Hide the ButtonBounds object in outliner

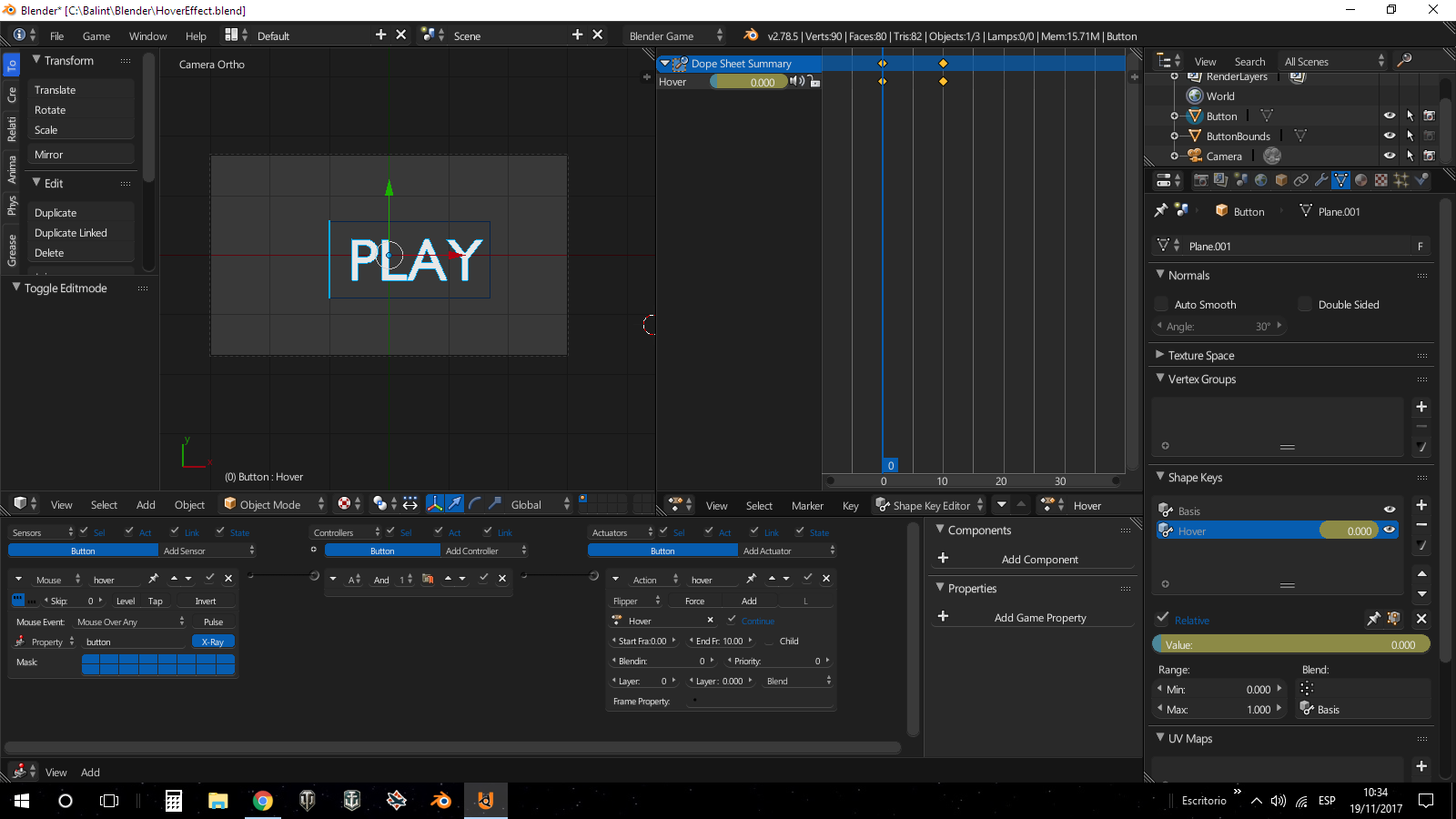pos(1390,136)
